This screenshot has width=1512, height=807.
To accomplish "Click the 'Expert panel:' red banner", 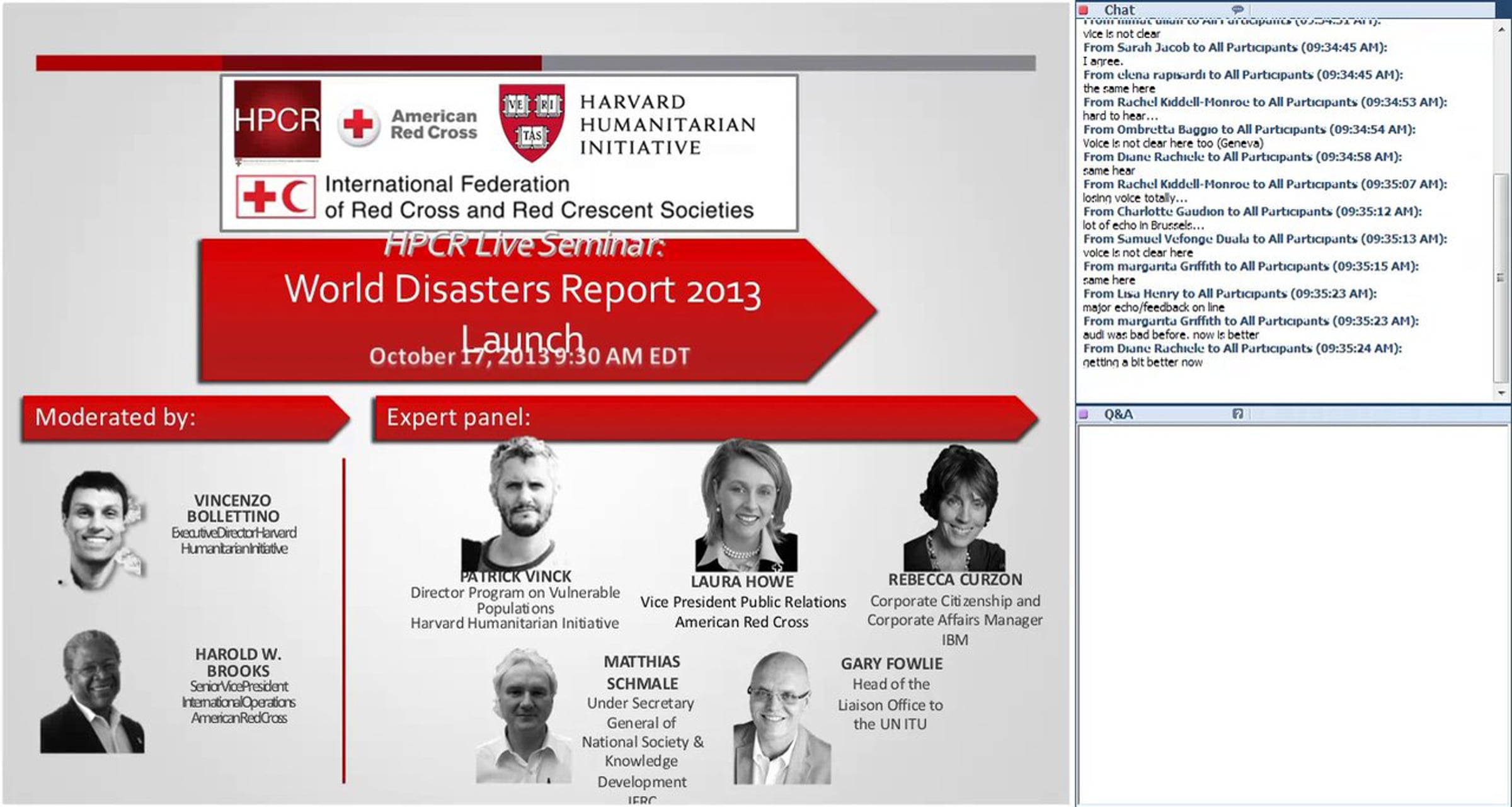I will coord(705,418).
